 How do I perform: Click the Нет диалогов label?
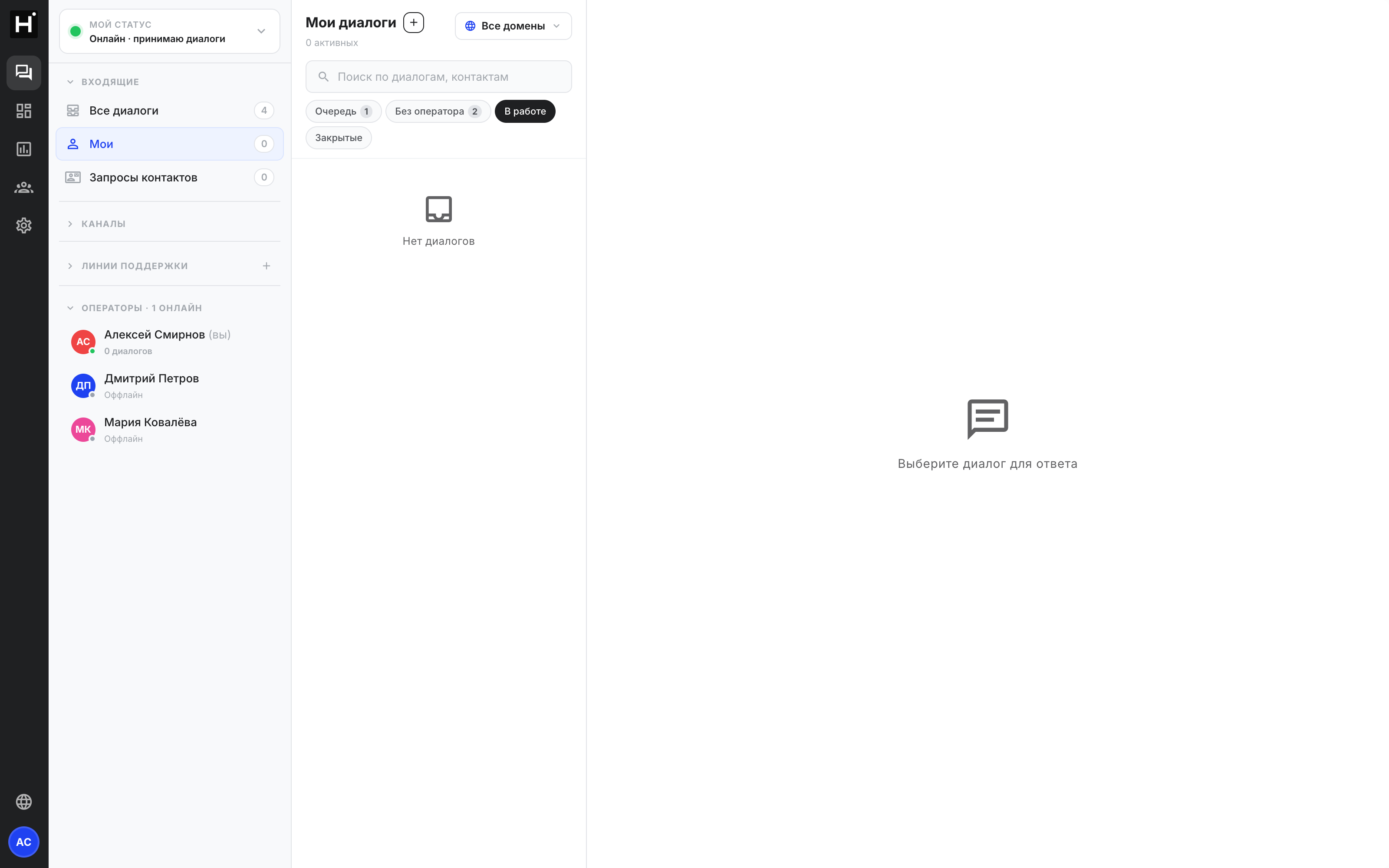pyautogui.click(x=438, y=241)
